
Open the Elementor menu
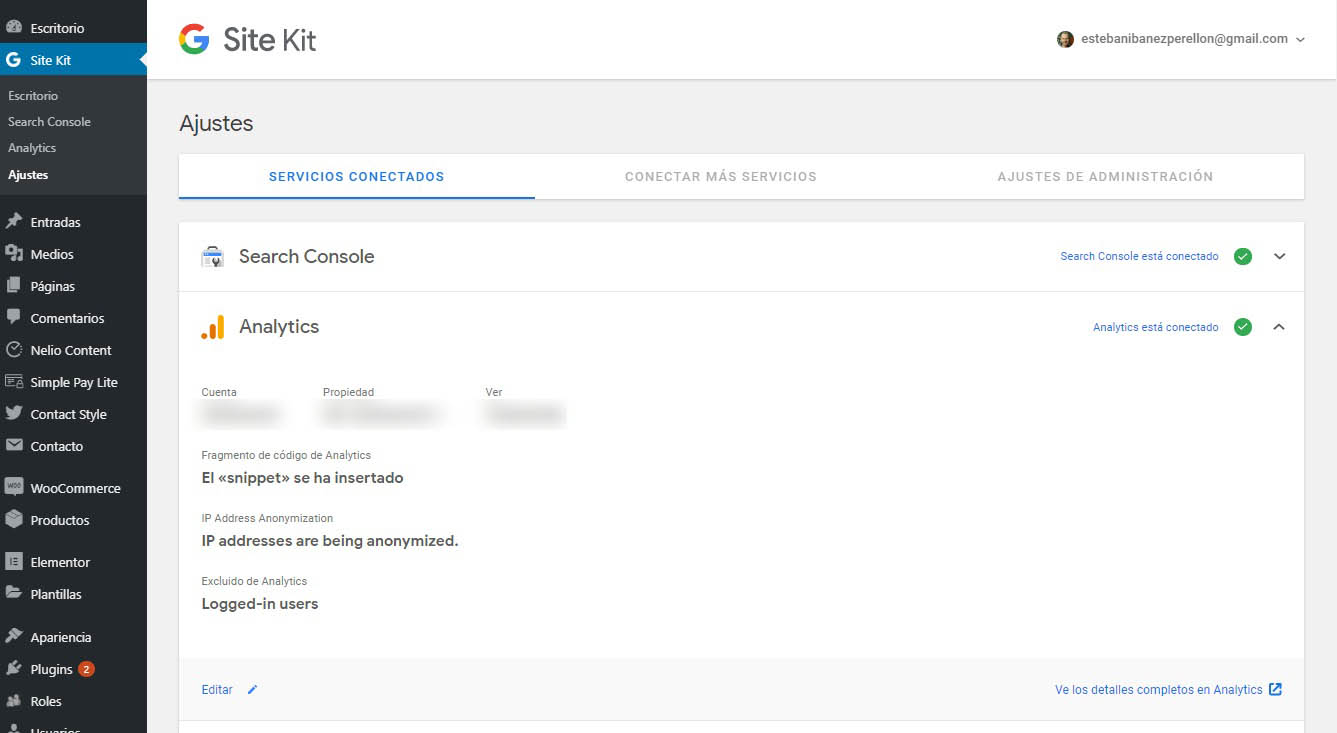[73, 562]
